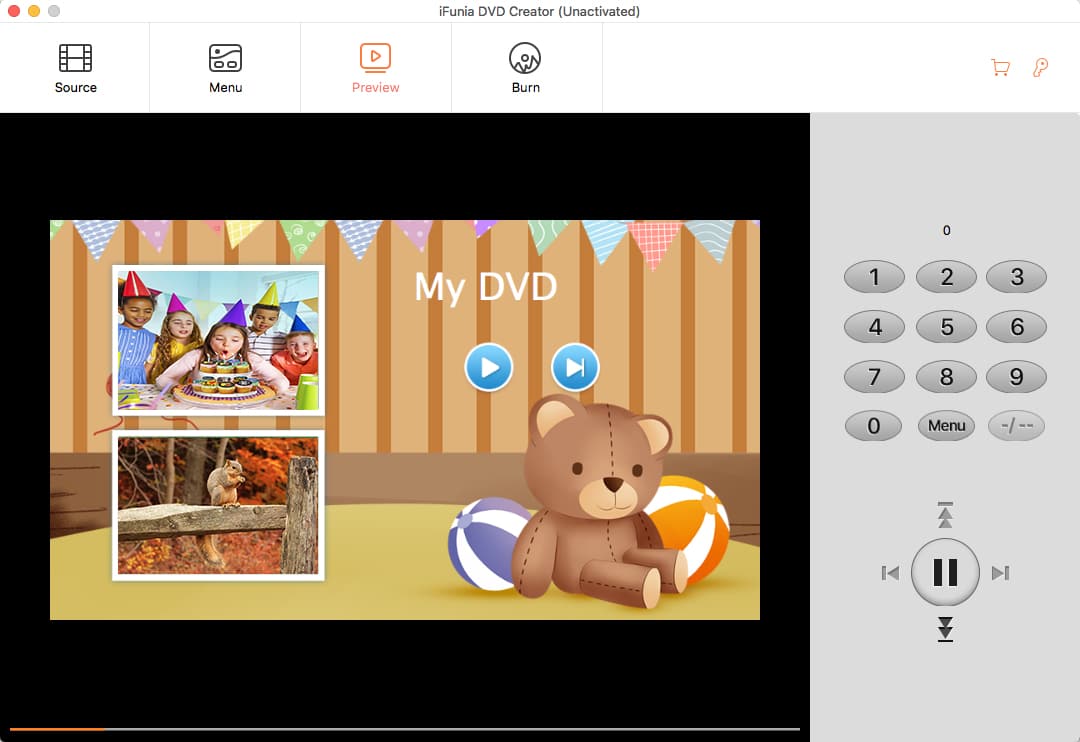Skip to previous chapter on remote

pyautogui.click(x=890, y=573)
